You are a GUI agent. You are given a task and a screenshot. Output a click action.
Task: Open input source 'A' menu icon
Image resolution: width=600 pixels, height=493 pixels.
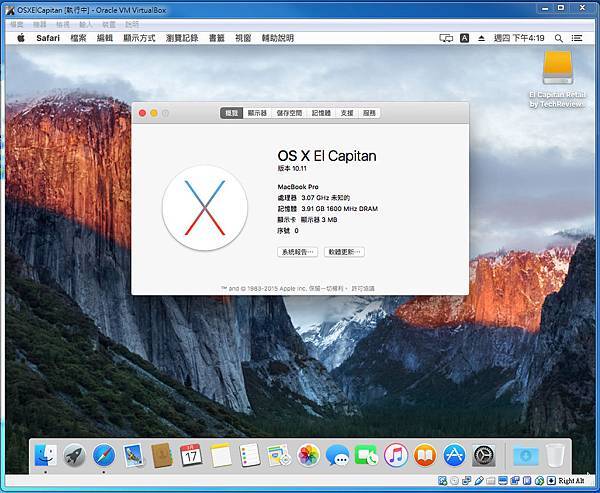tap(464, 38)
